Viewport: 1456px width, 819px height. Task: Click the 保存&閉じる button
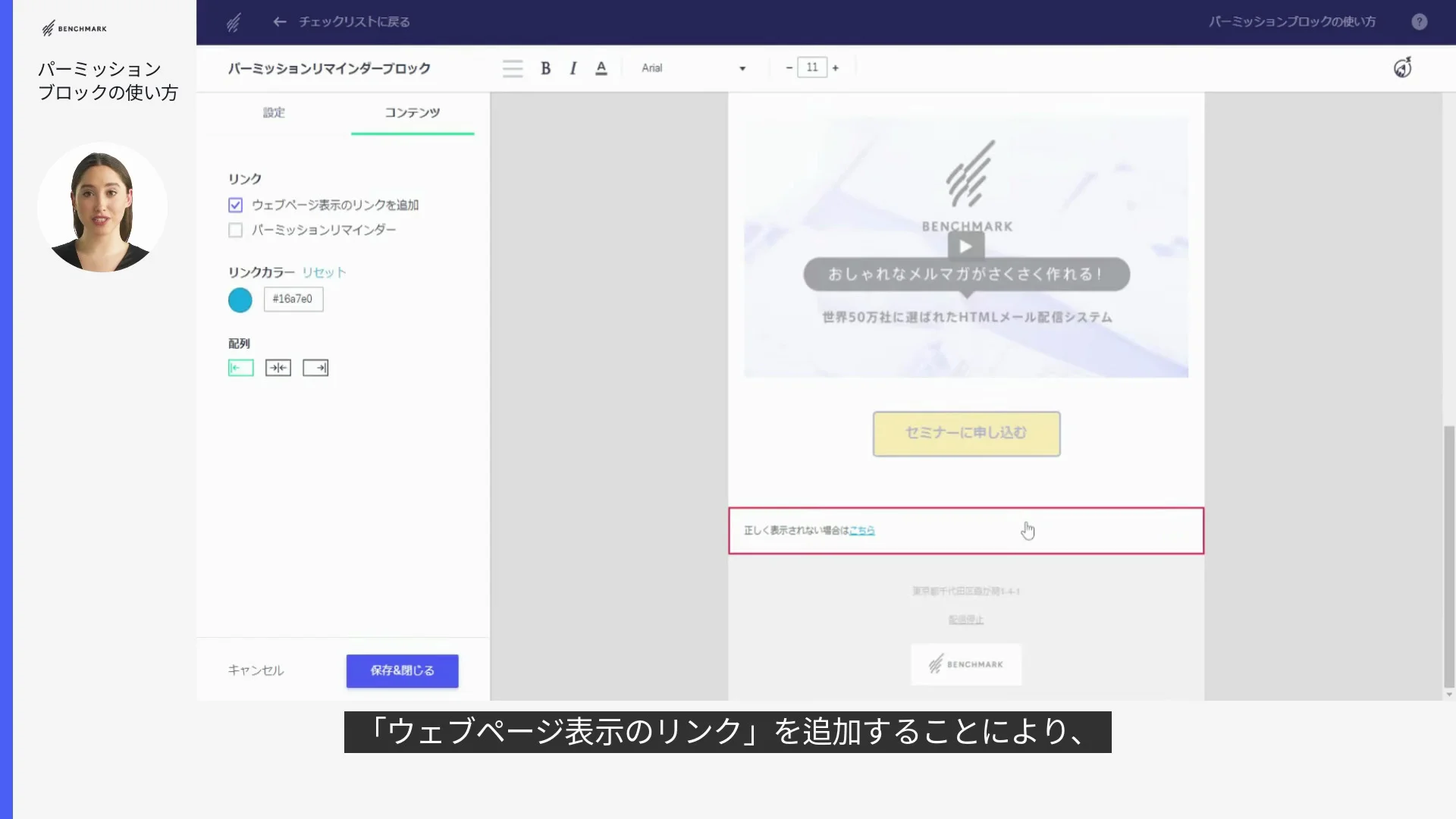(403, 671)
